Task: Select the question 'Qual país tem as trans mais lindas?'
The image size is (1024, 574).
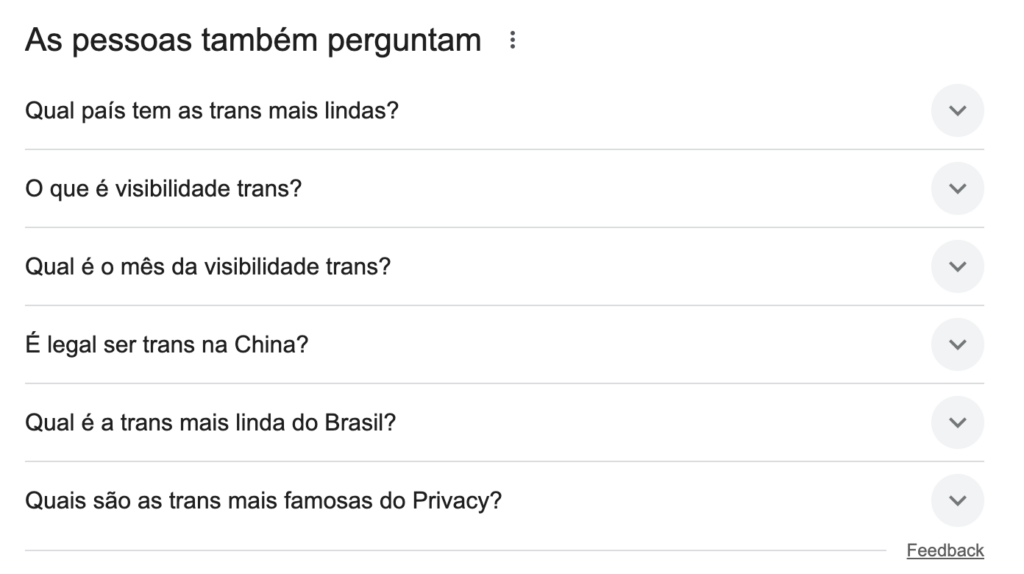Action: [x=211, y=111]
